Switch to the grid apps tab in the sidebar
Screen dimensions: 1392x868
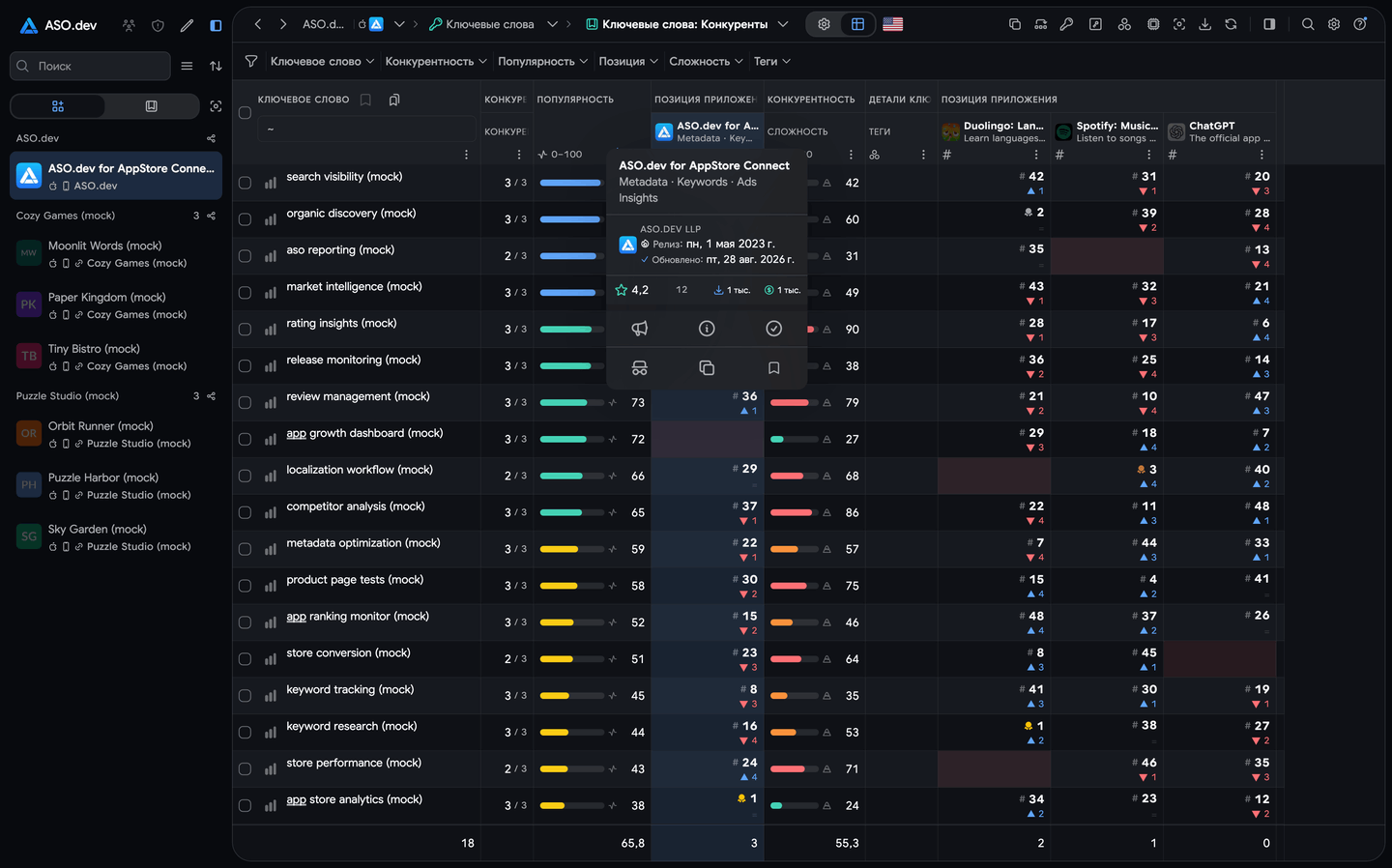click(x=58, y=106)
